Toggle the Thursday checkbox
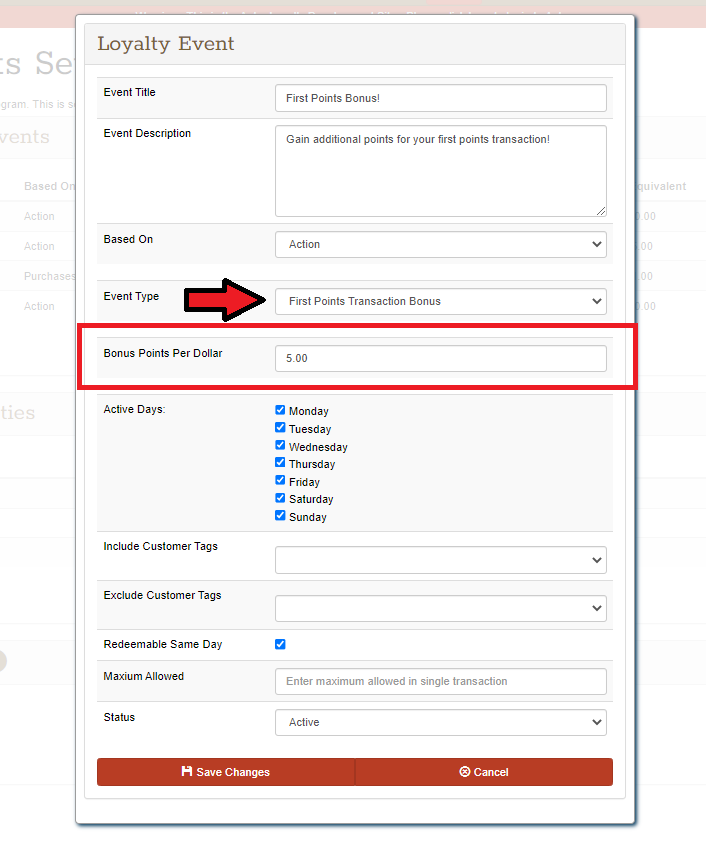 [280, 463]
